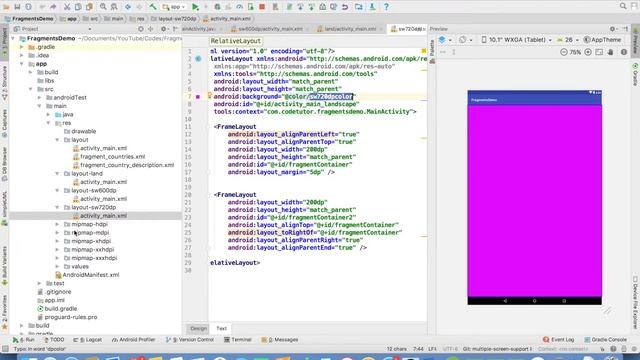Click the Cut scissors icon

tap(67, 7)
